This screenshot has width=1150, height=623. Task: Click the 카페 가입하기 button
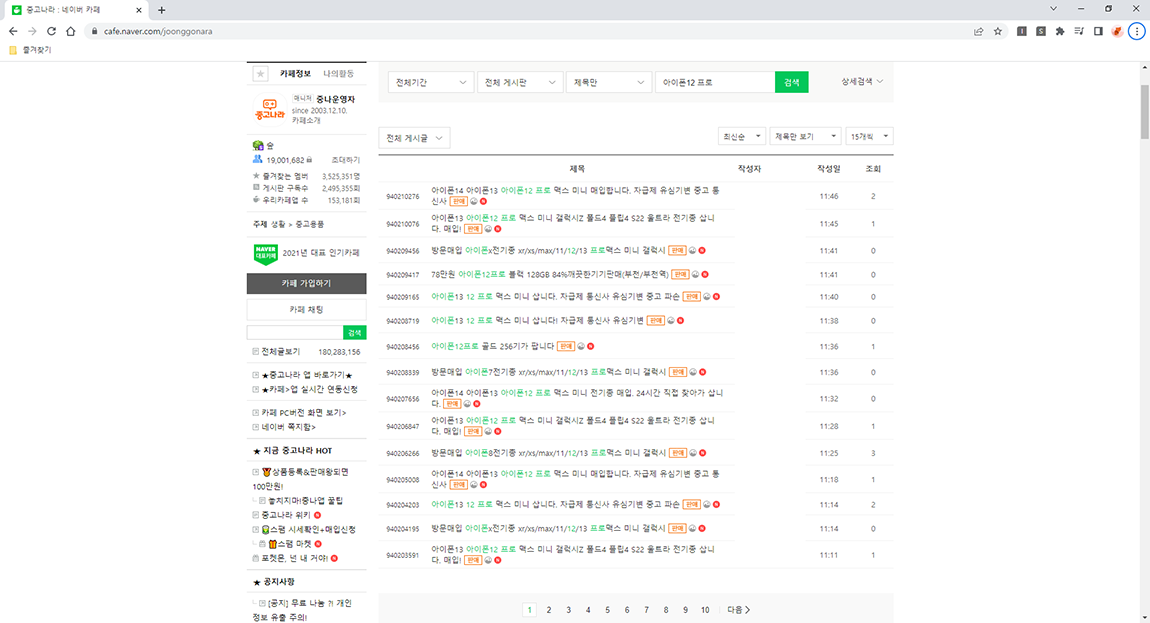click(x=307, y=283)
